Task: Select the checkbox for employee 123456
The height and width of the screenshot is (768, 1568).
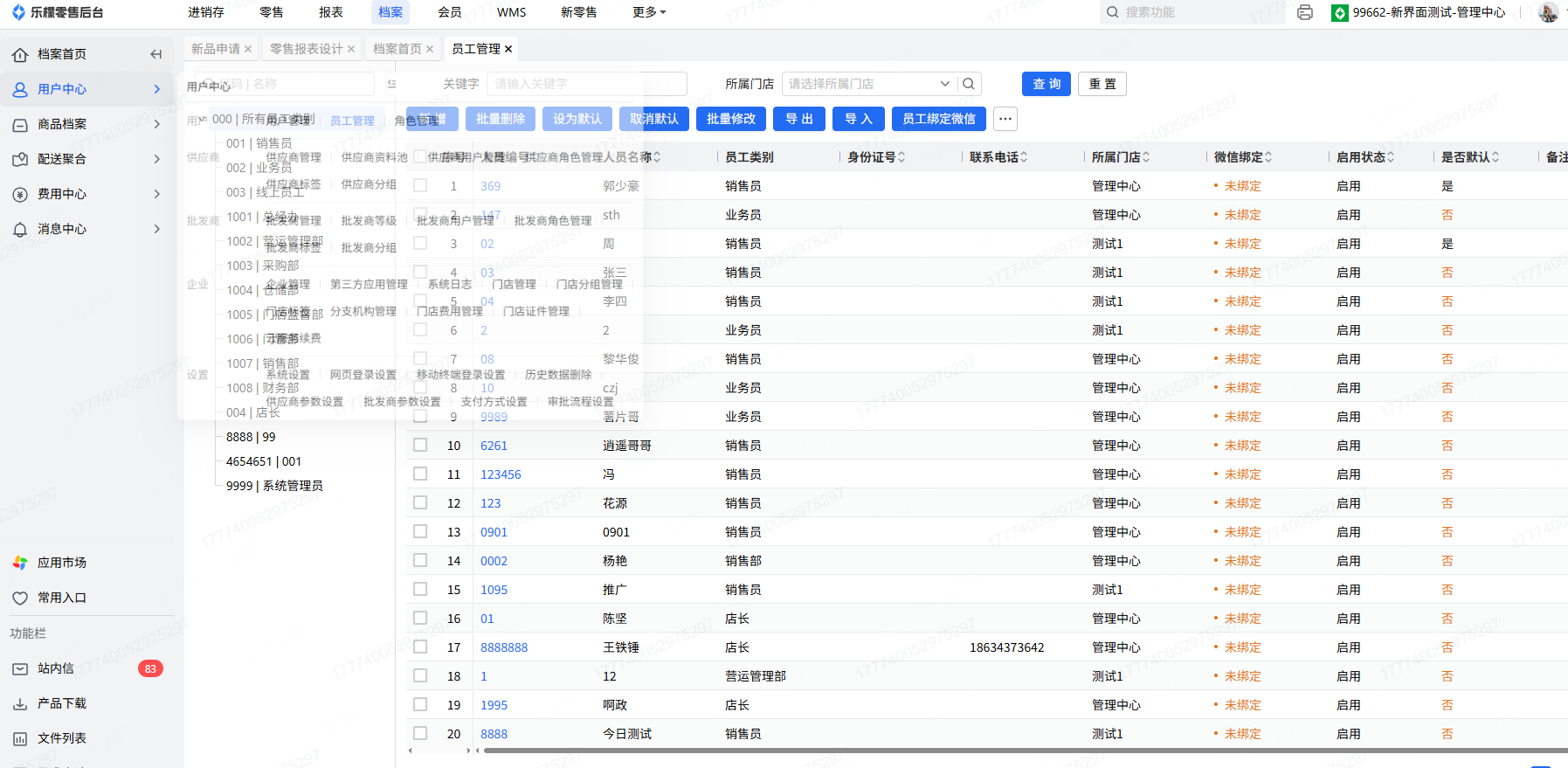Action: point(420,474)
